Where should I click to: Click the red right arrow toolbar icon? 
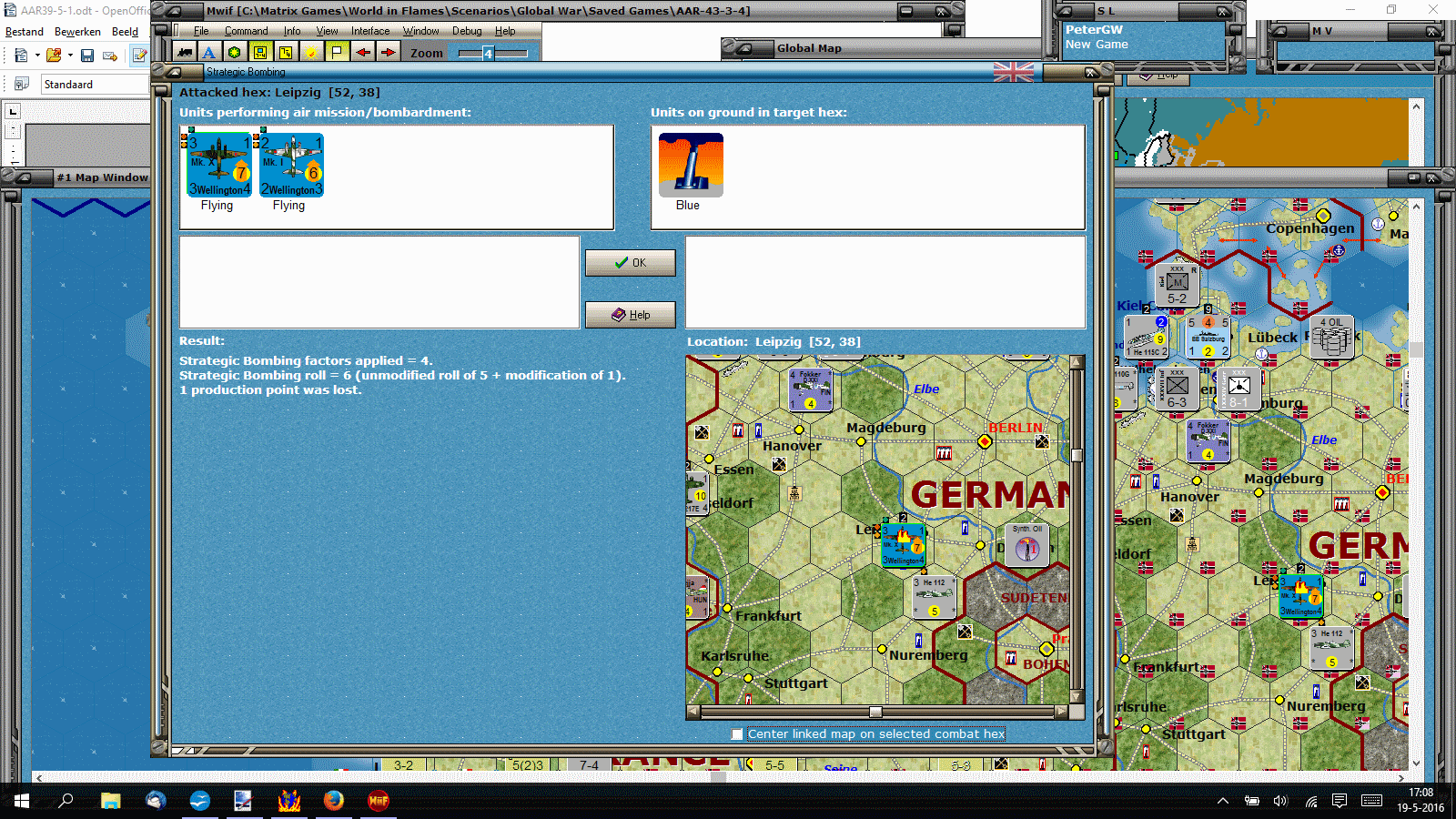pyautogui.click(x=389, y=53)
